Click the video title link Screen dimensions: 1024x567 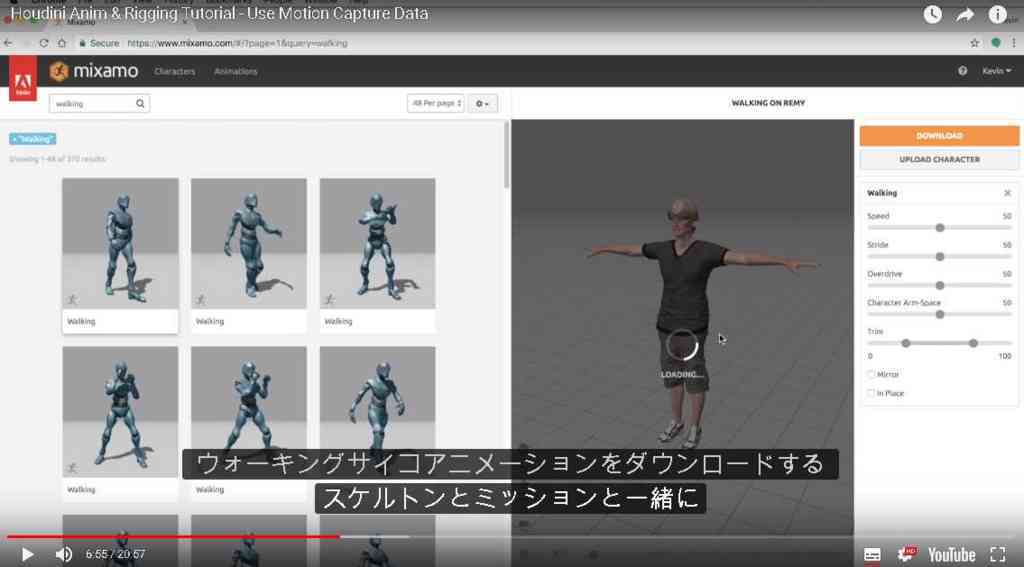pos(219,13)
